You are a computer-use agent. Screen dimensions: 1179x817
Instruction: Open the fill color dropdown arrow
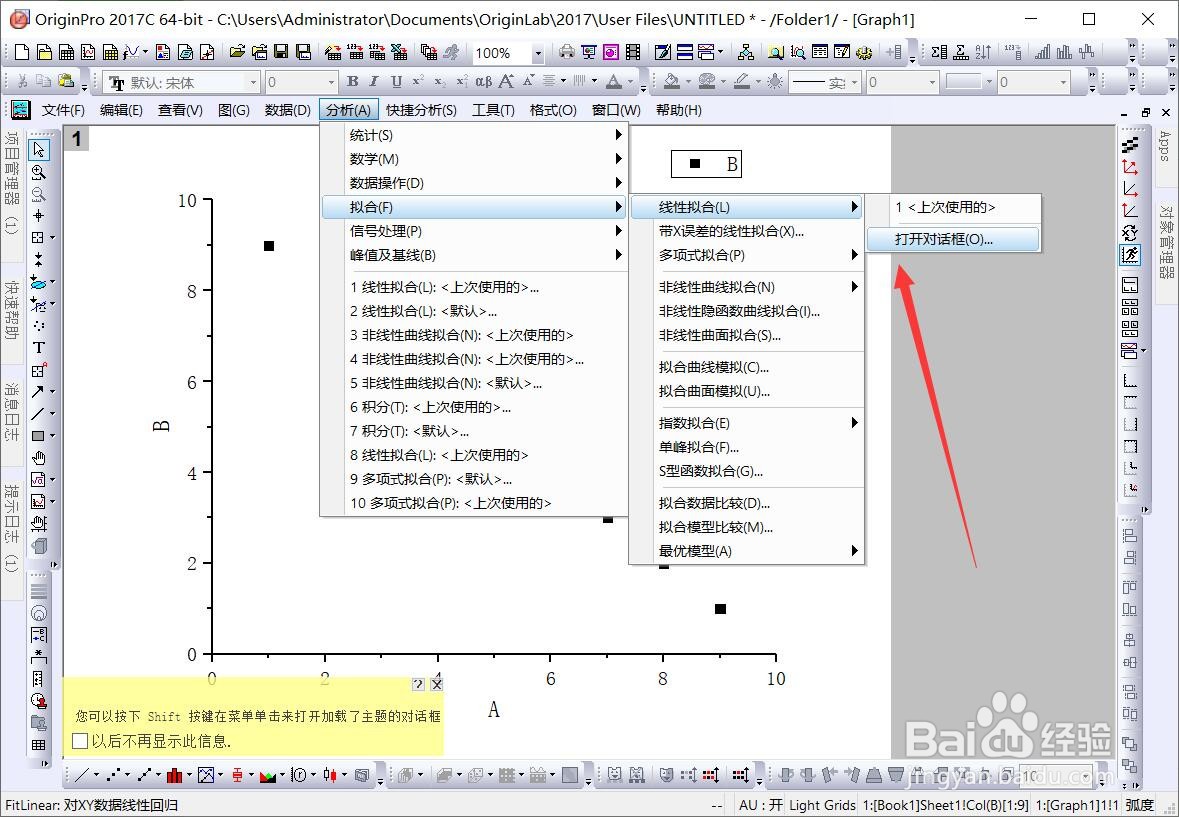coord(690,81)
